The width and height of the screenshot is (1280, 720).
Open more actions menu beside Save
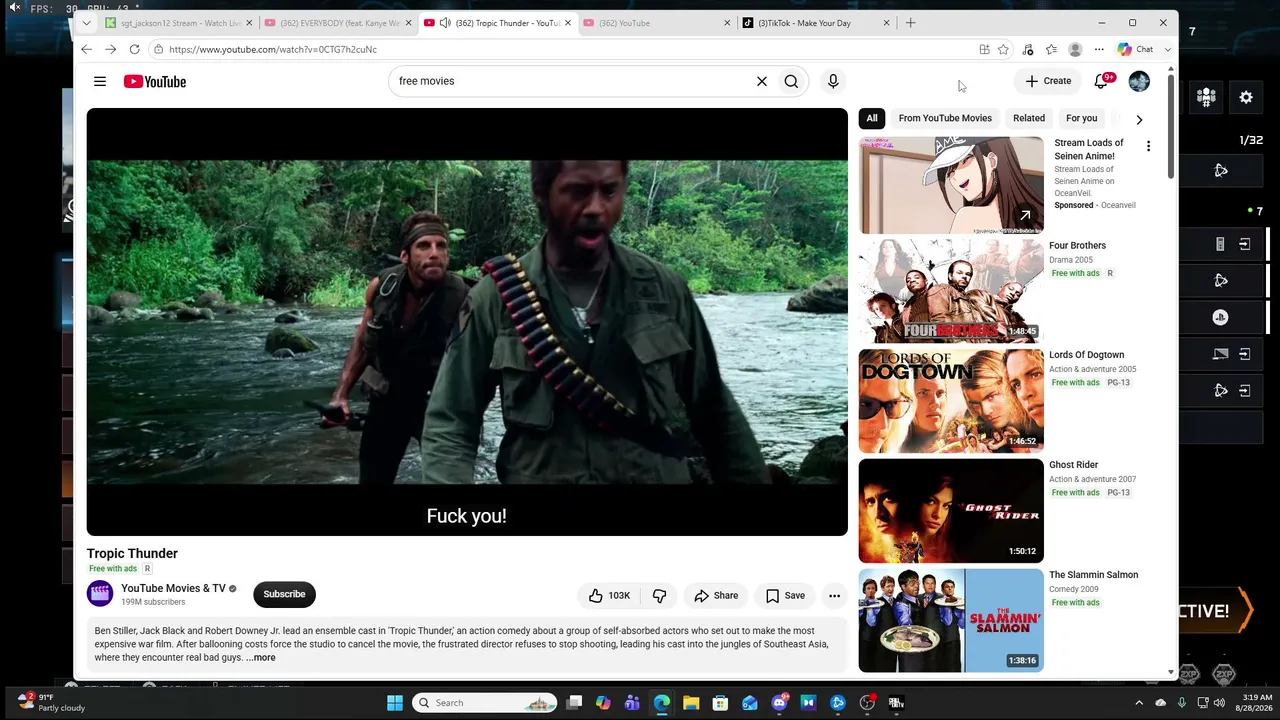point(834,596)
